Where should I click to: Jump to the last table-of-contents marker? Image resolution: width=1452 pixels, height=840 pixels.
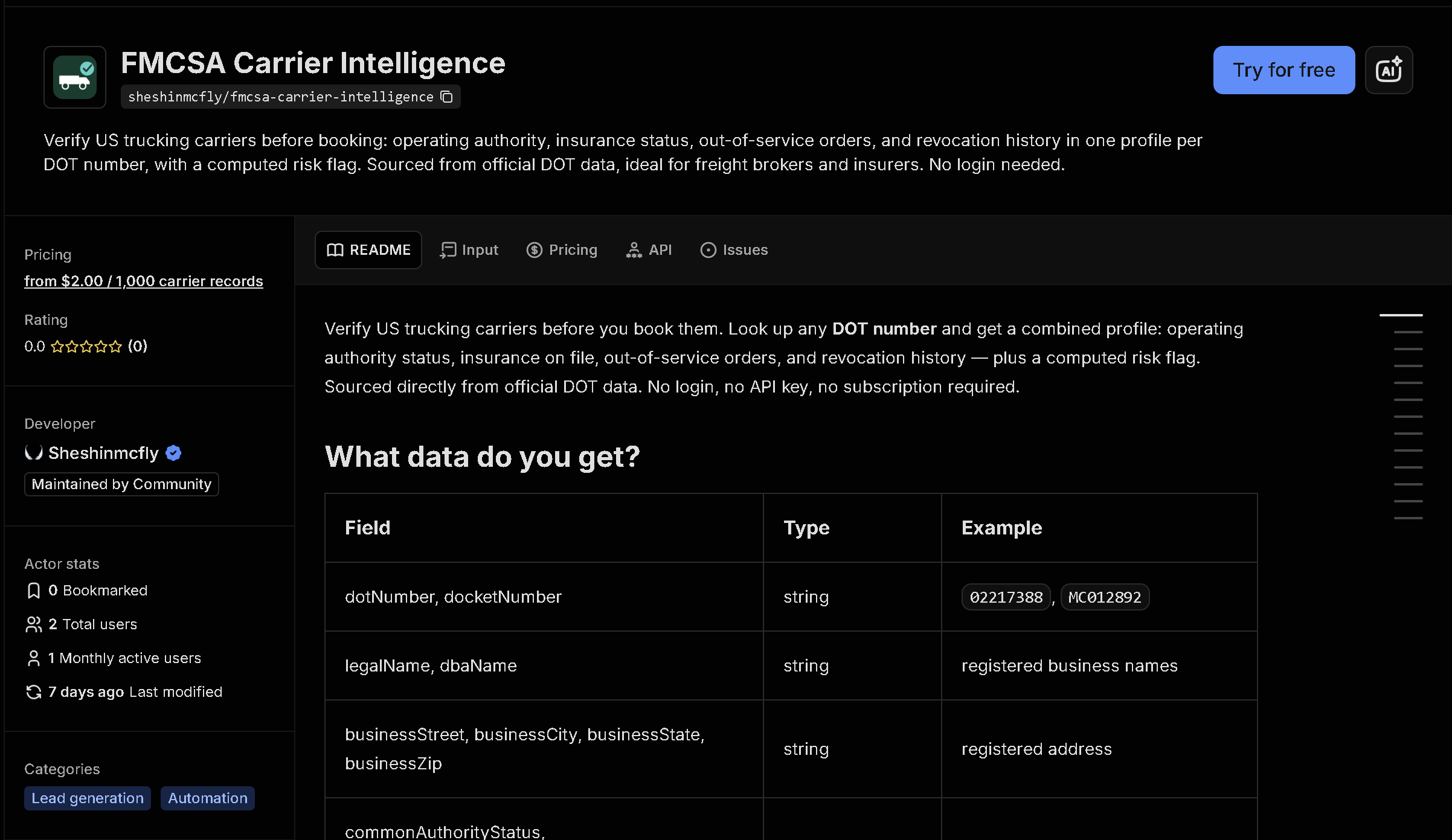(x=1409, y=518)
